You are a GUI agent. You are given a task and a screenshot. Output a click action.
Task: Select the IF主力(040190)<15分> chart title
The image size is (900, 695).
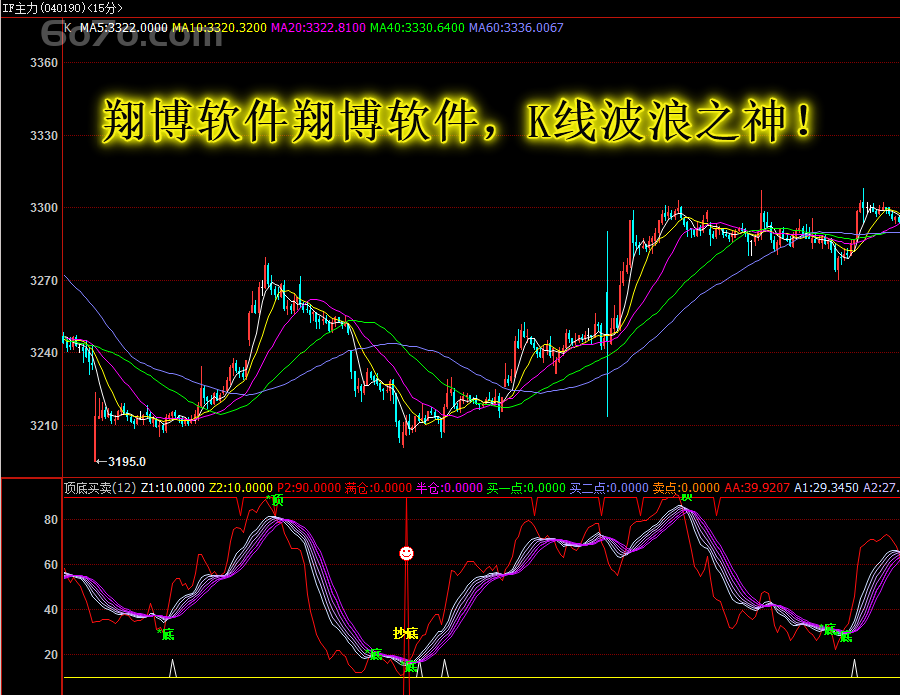[62, 8]
